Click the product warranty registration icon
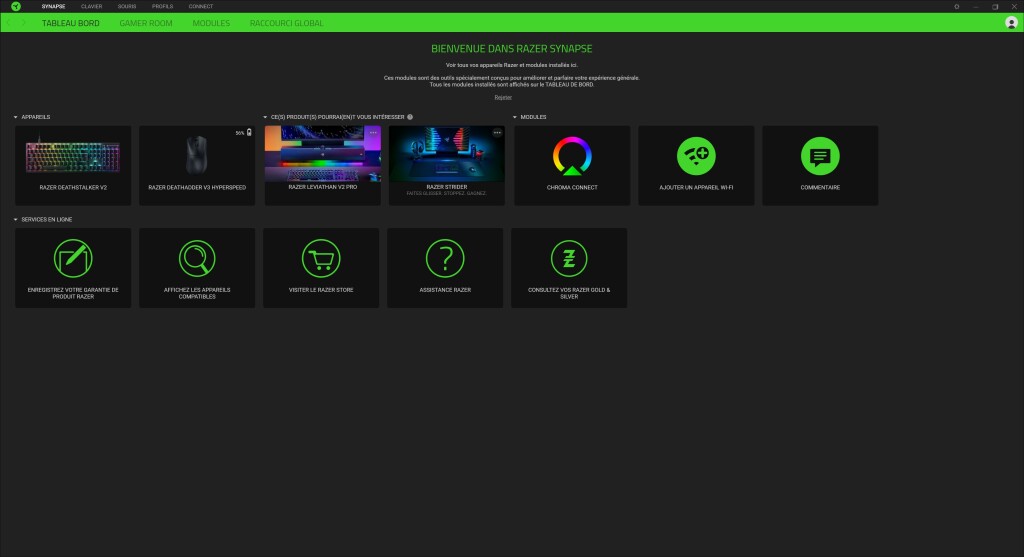 point(73,259)
